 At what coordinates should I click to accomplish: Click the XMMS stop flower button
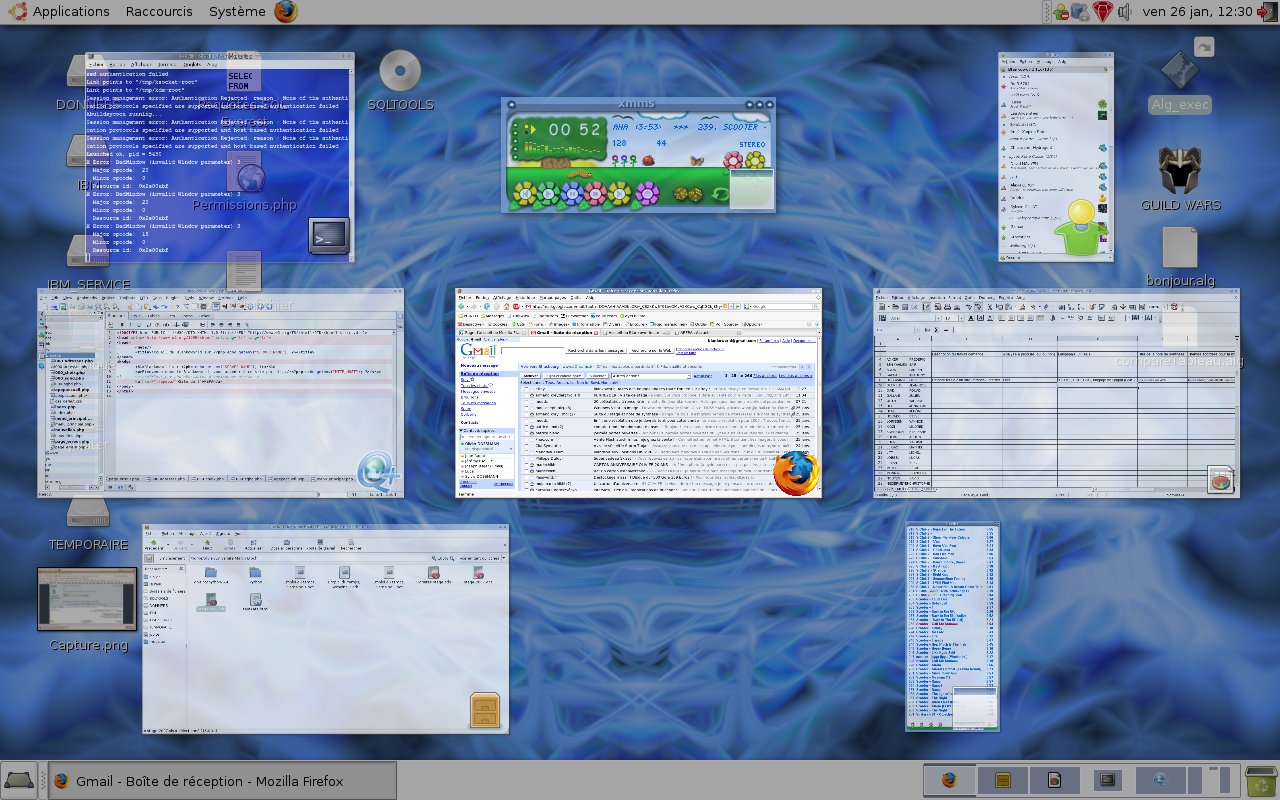tap(596, 193)
